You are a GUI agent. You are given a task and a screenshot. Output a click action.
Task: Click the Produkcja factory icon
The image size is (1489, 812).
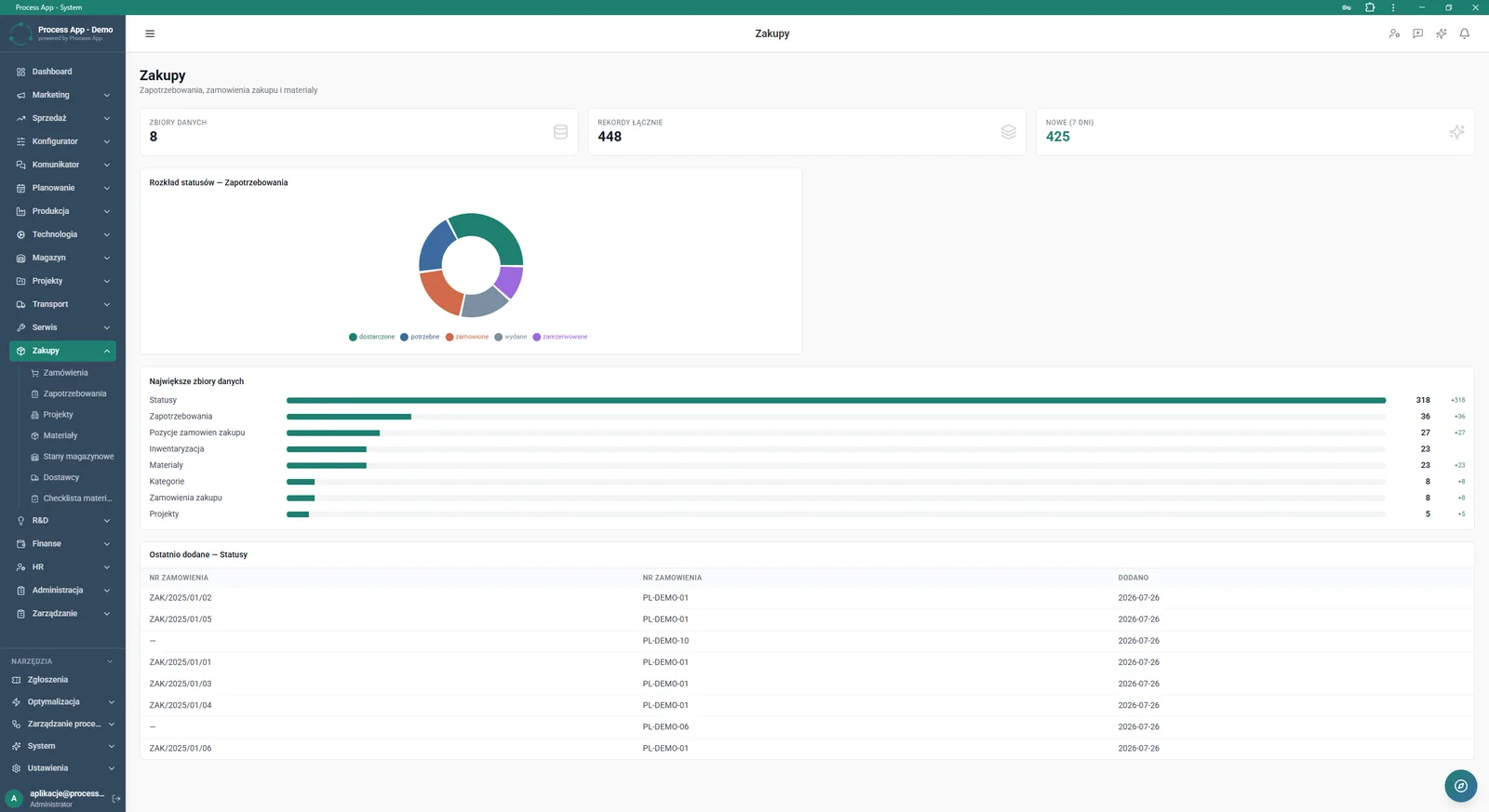click(20, 211)
